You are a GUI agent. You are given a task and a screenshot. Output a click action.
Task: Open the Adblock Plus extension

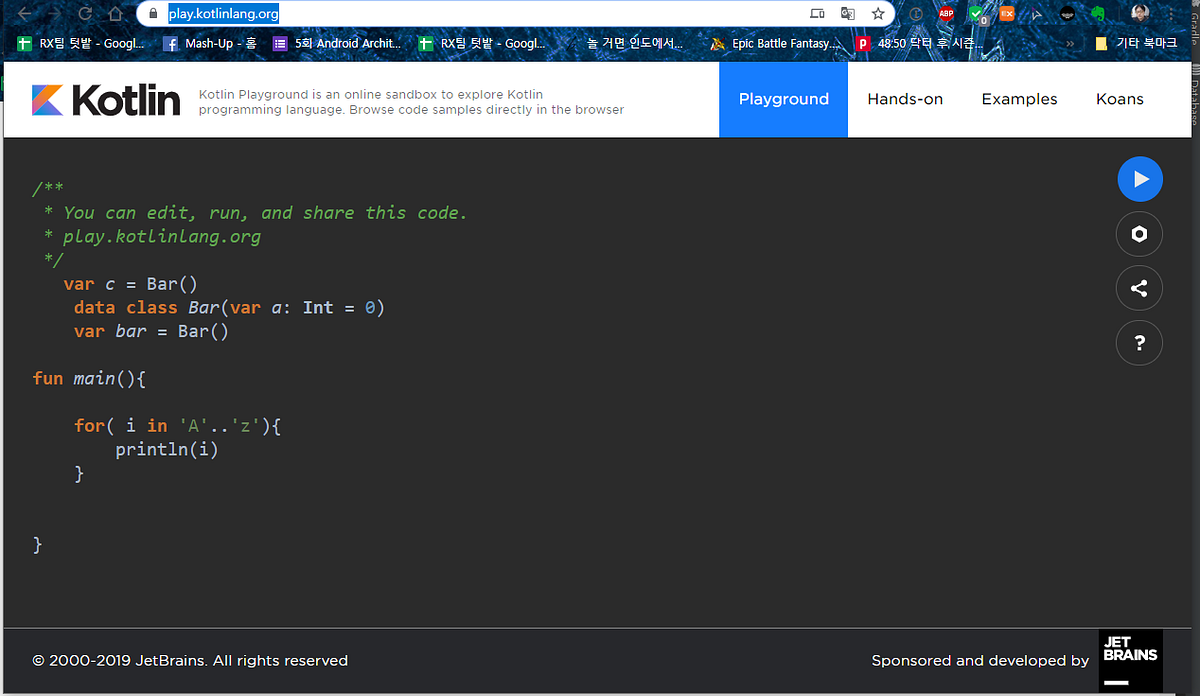[946, 13]
